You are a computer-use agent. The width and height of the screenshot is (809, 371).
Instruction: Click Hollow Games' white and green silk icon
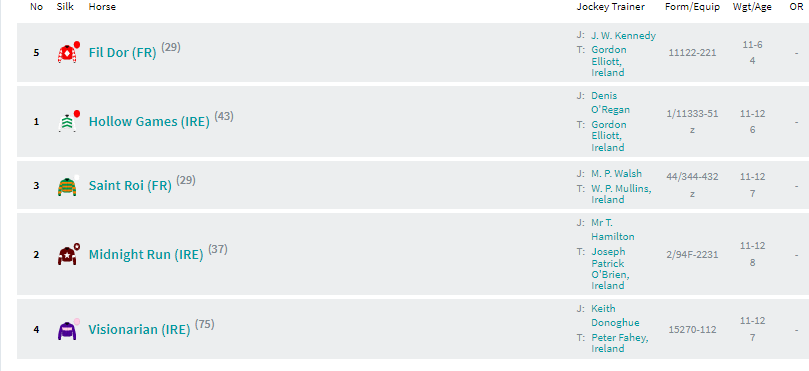point(69,122)
